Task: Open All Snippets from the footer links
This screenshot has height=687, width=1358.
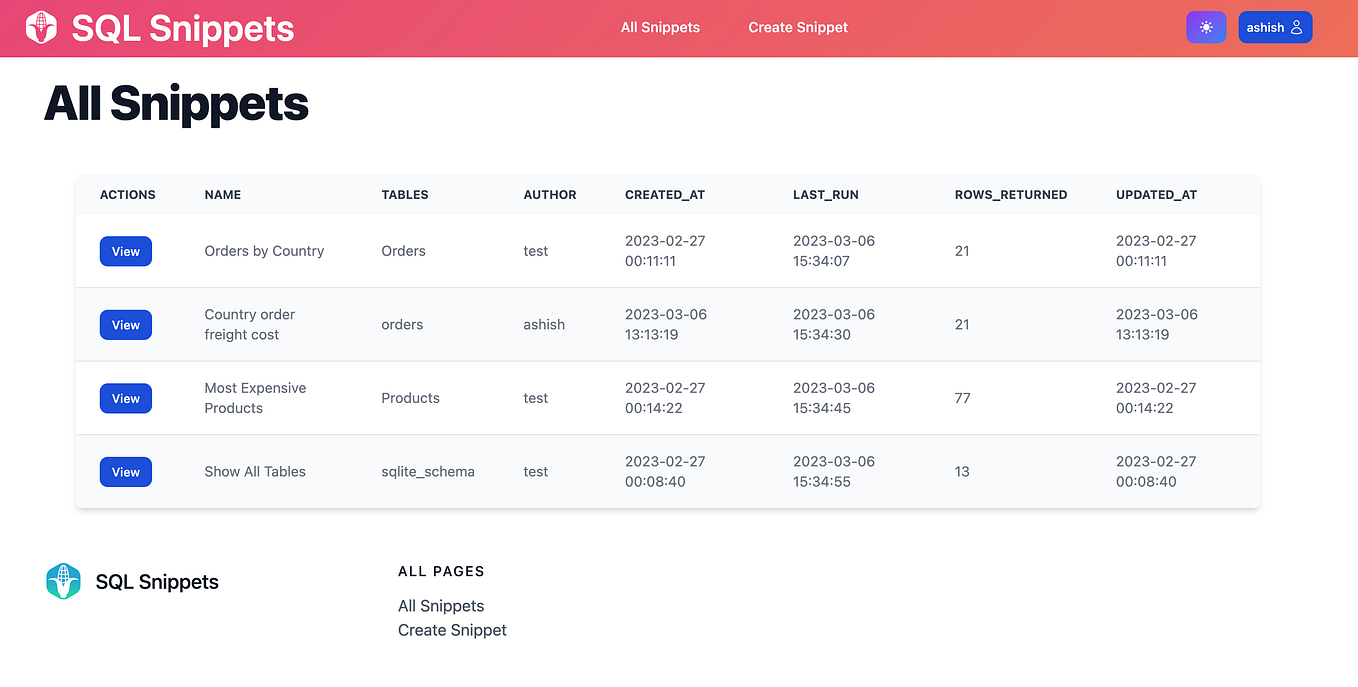Action: coord(441,605)
